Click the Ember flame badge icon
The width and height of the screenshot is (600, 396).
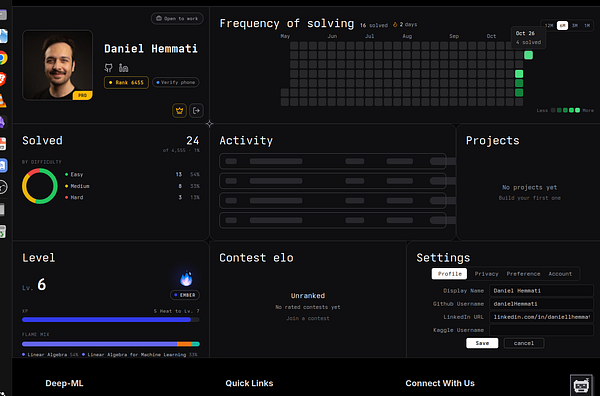186,279
